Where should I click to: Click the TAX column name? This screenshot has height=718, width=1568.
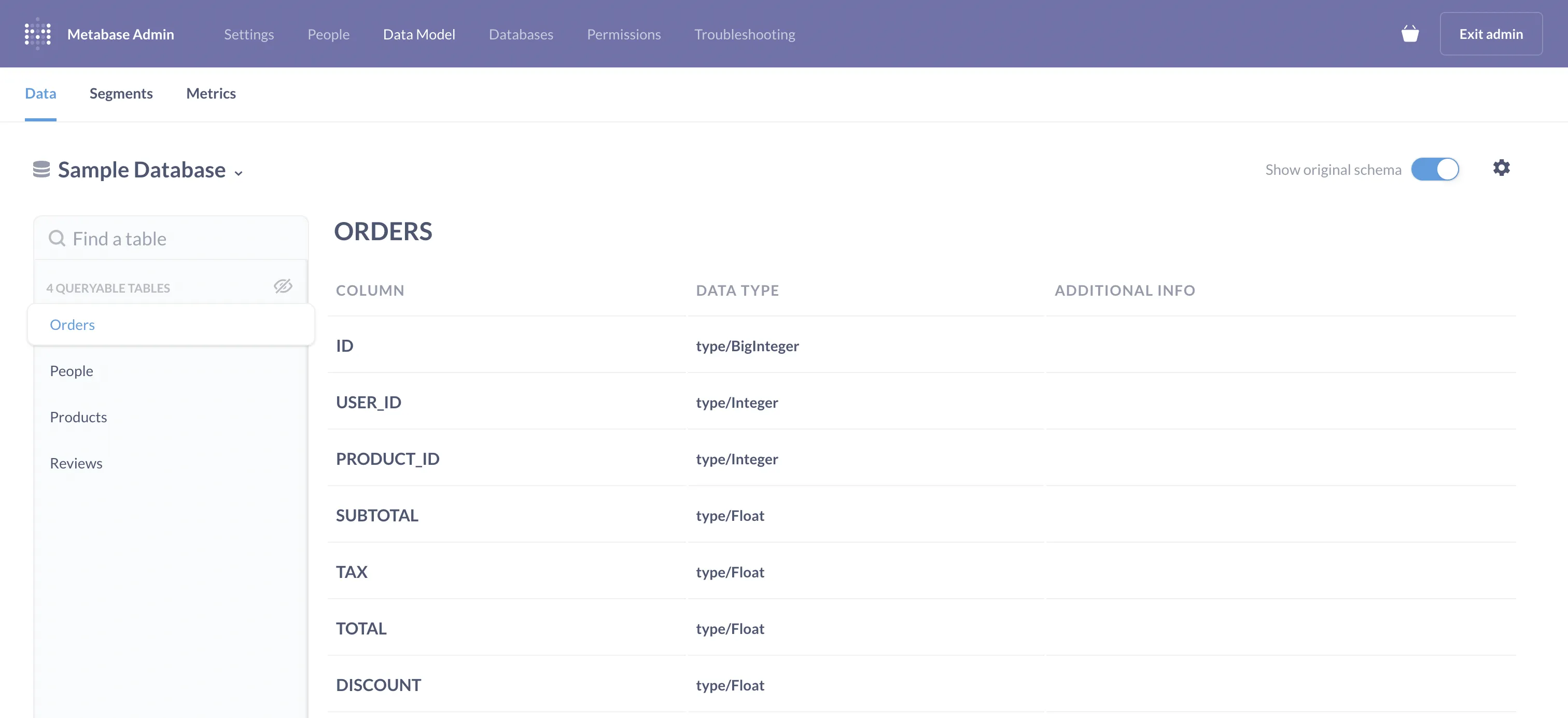[351, 572]
